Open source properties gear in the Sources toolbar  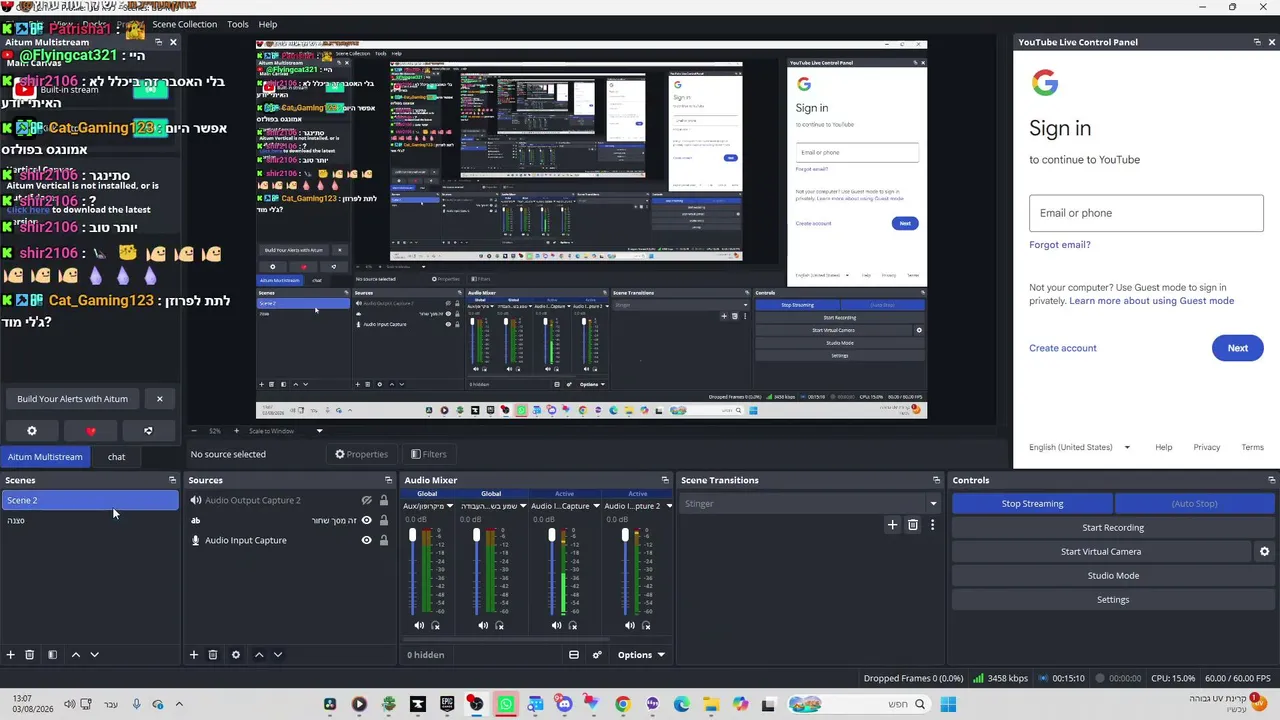[x=236, y=655]
